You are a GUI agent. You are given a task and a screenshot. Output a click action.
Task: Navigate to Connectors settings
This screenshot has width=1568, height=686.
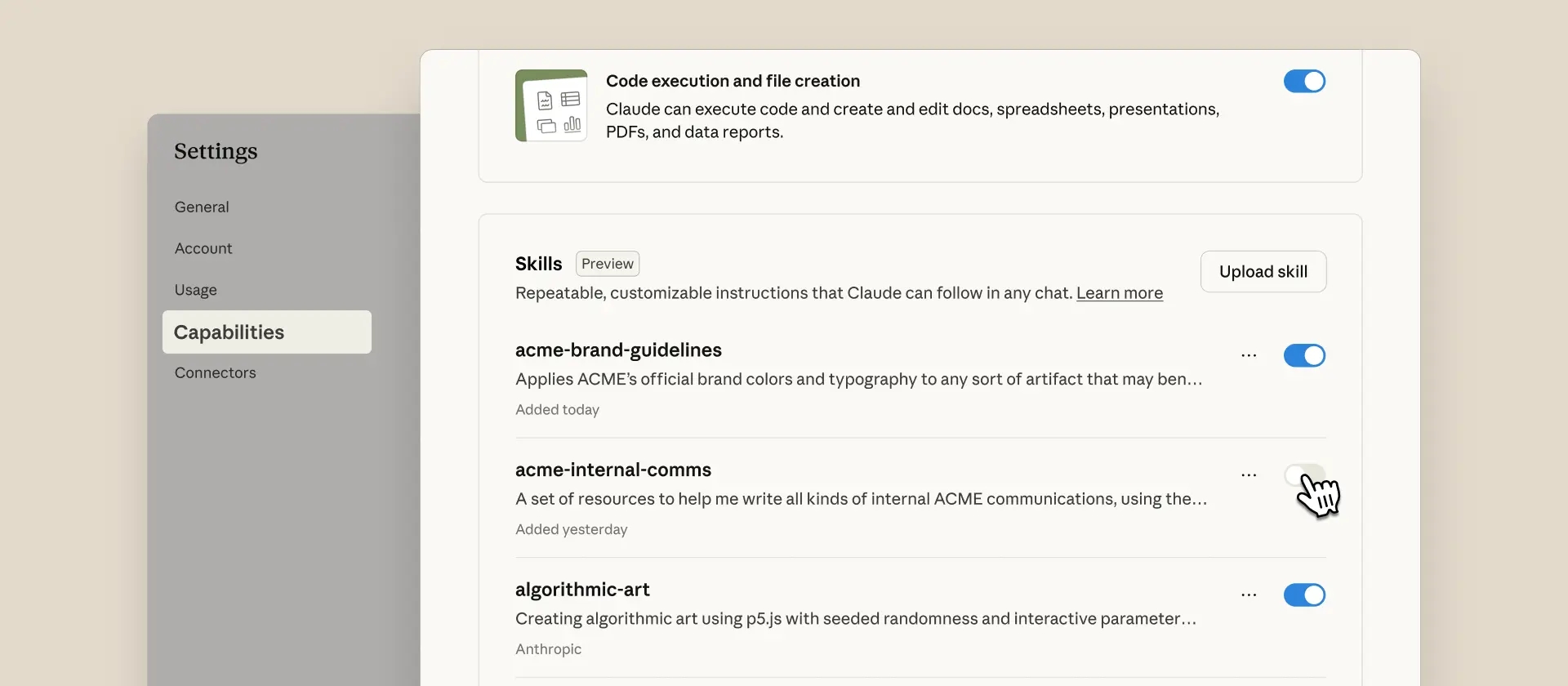(215, 373)
